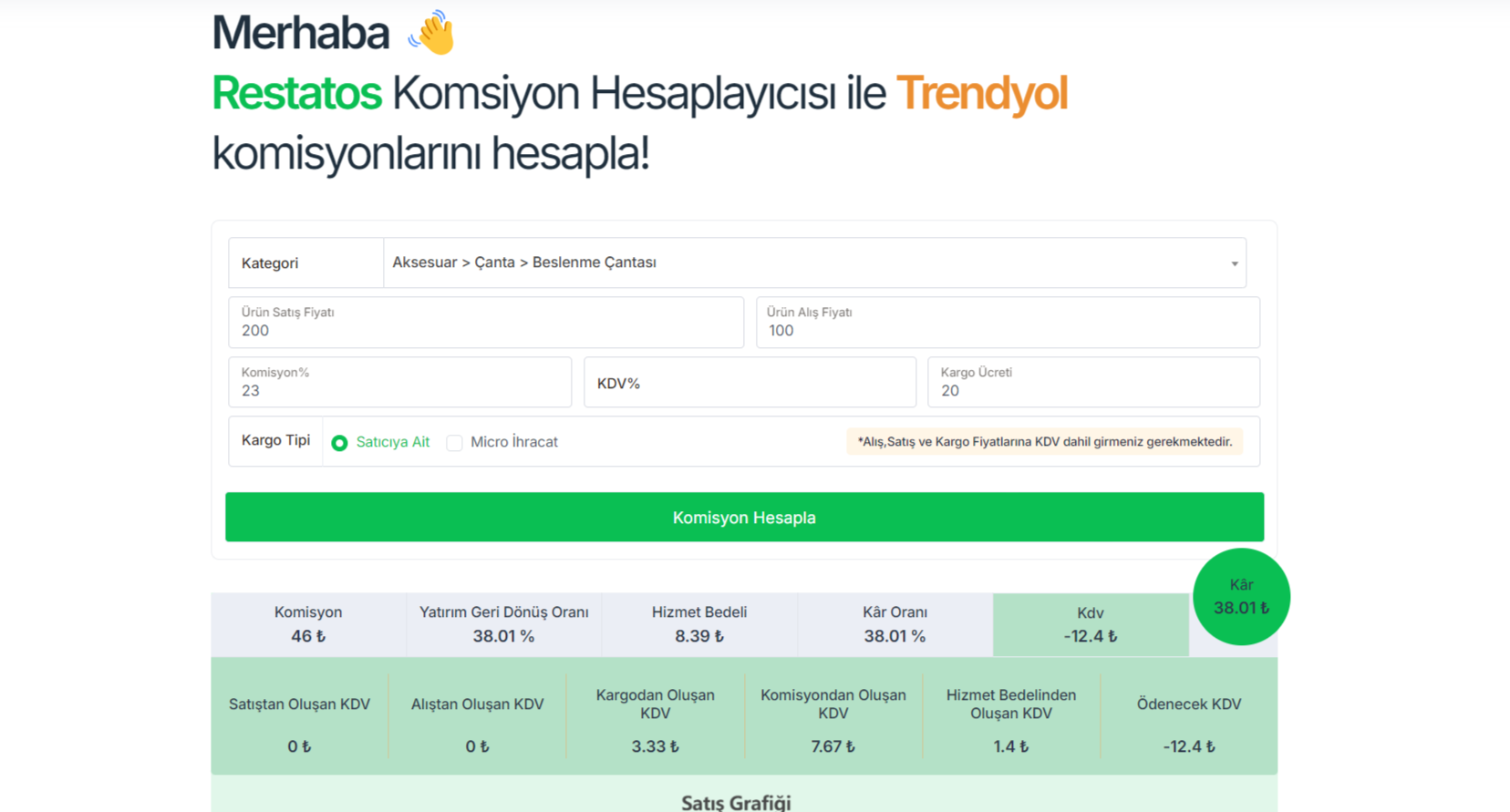This screenshot has height=812, width=1510.
Task: Click the Hizmet Bedeli 8.39 ₺ cell
Action: [699, 624]
